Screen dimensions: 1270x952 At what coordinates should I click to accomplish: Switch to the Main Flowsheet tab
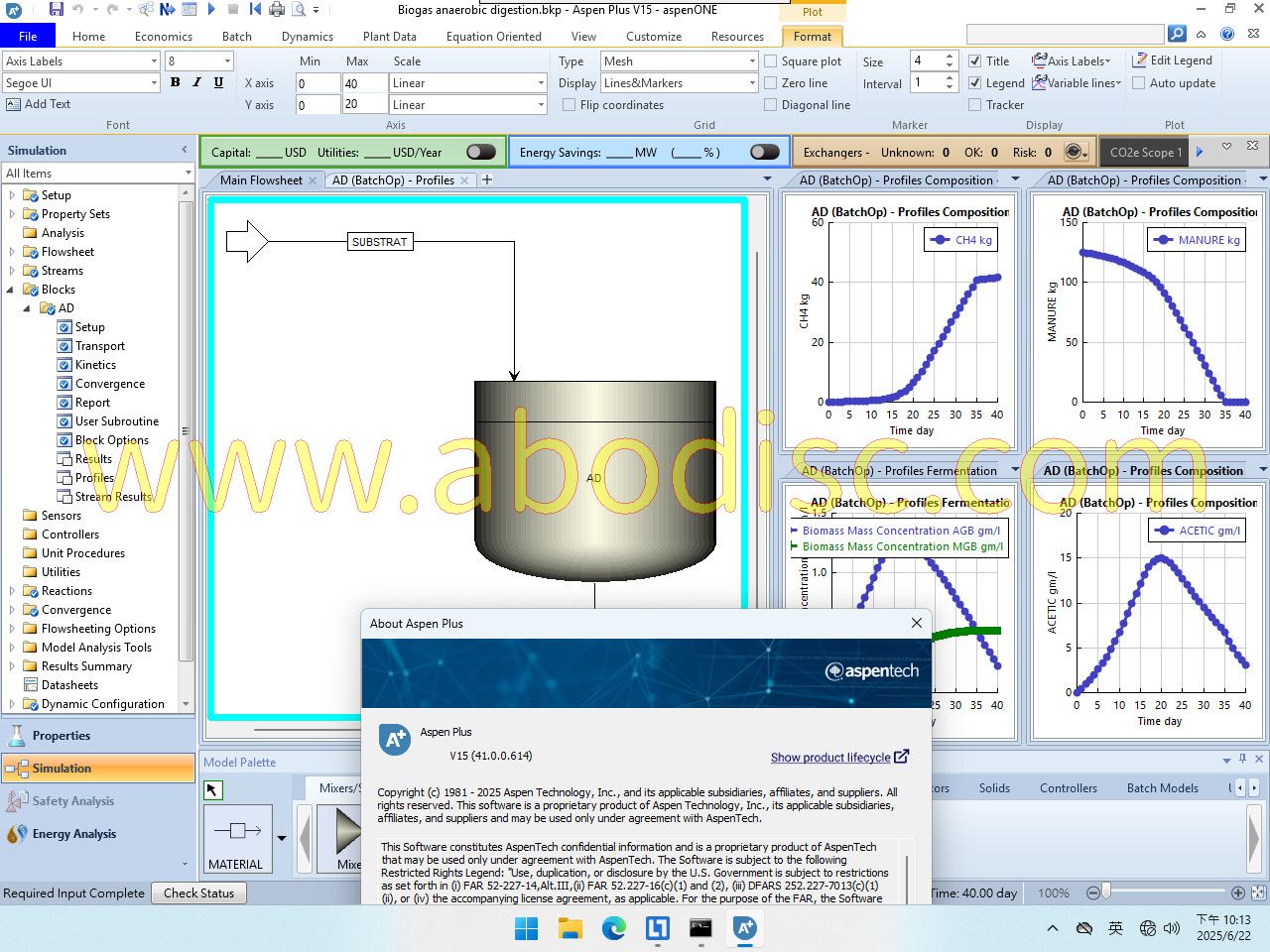[x=262, y=180]
